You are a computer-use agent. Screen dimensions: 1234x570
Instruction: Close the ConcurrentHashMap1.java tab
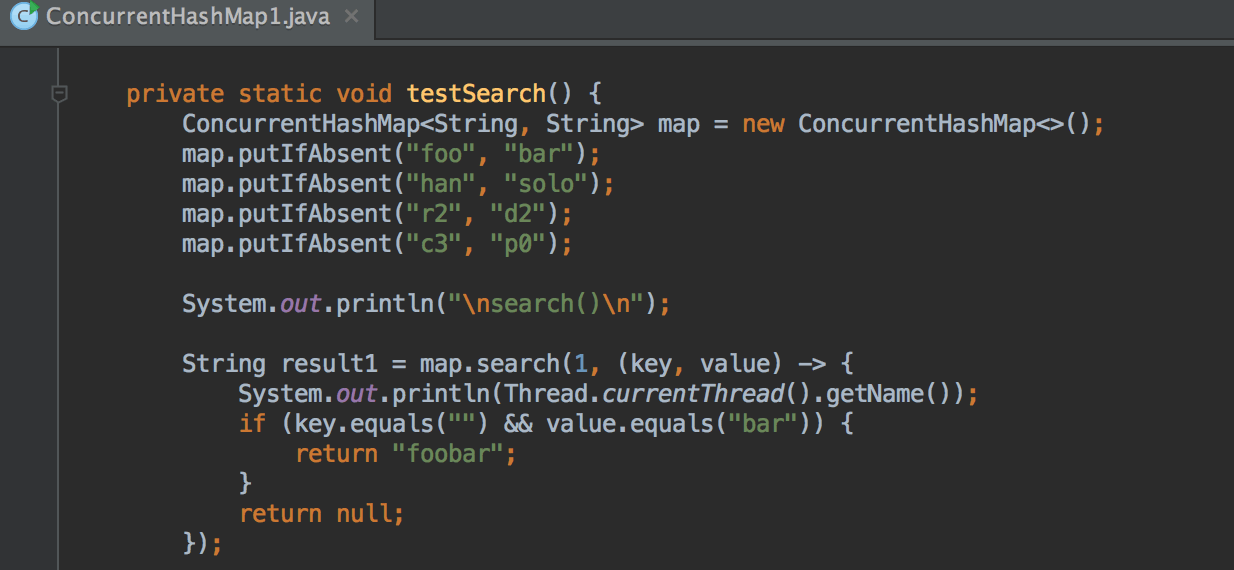tap(350, 17)
